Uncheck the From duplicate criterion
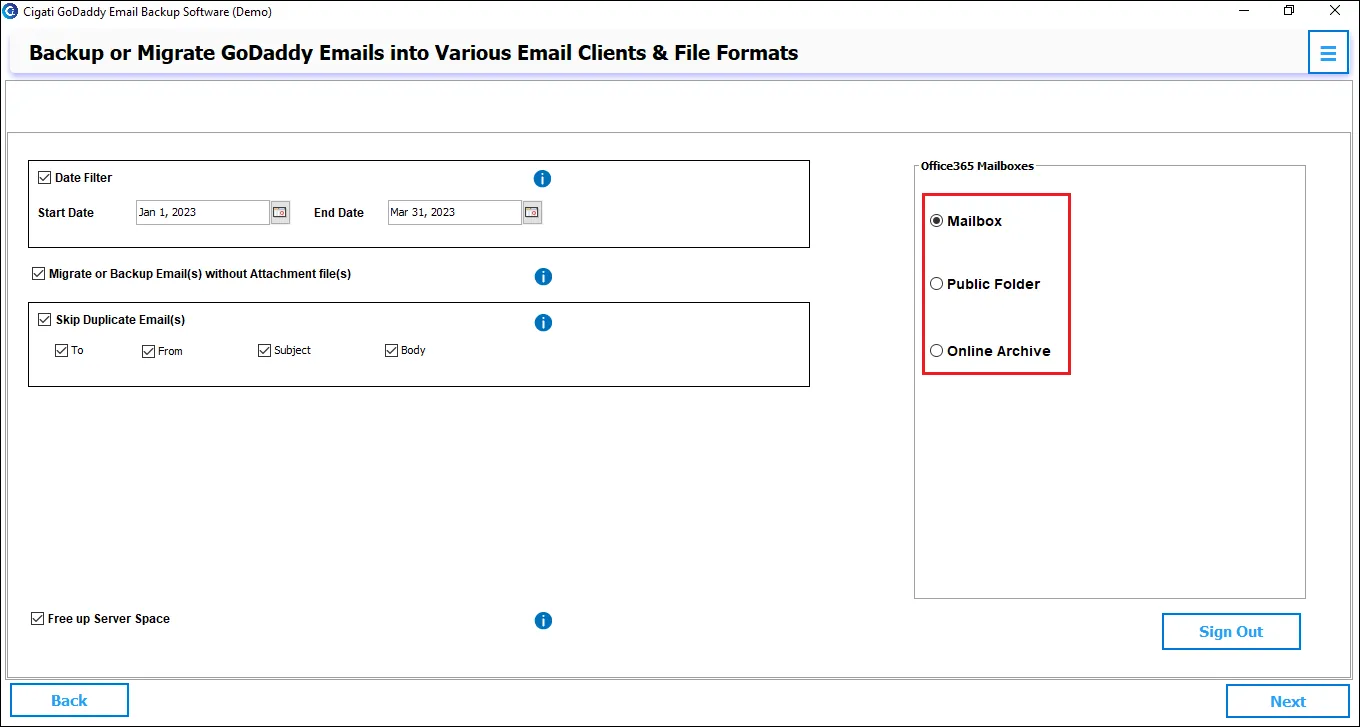1360x727 pixels. point(148,352)
